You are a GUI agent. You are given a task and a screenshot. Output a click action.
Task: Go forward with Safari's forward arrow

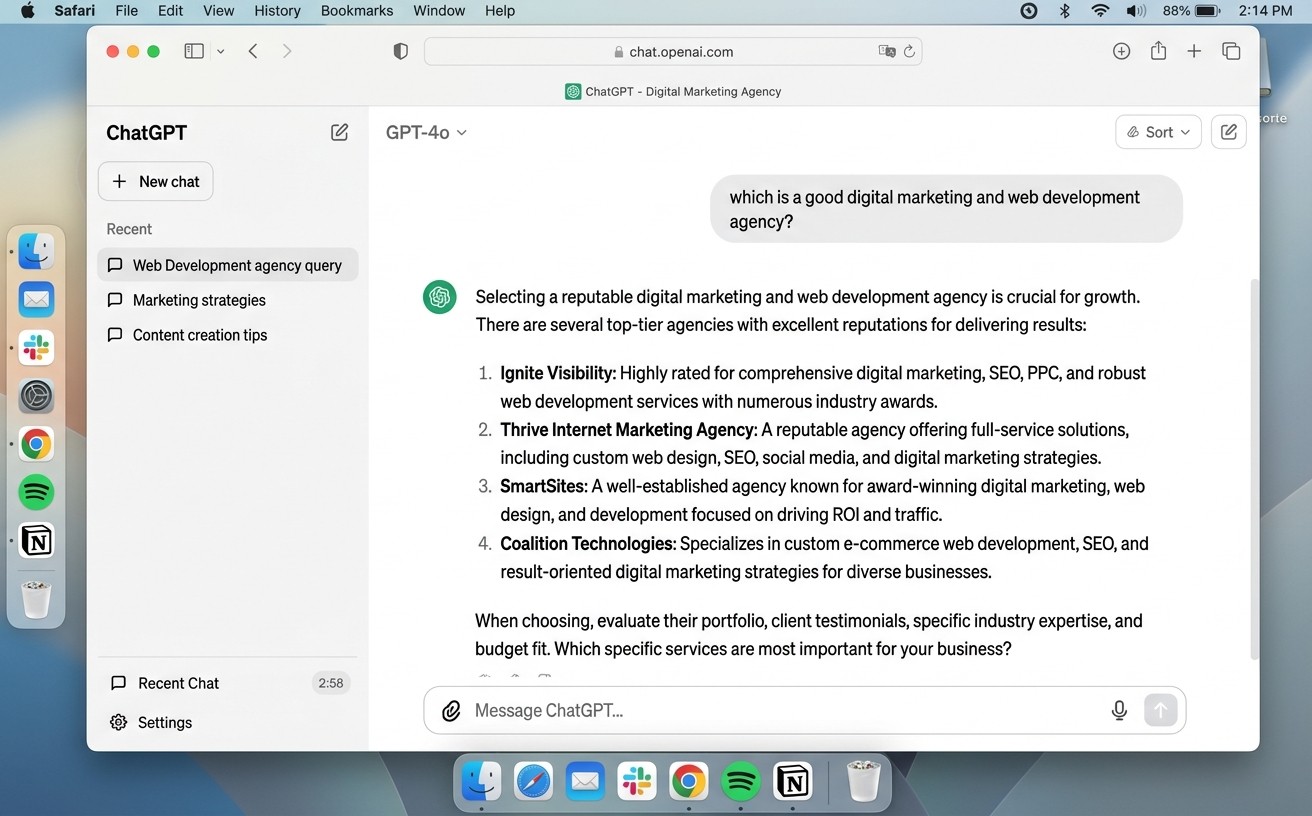[x=287, y=51]
